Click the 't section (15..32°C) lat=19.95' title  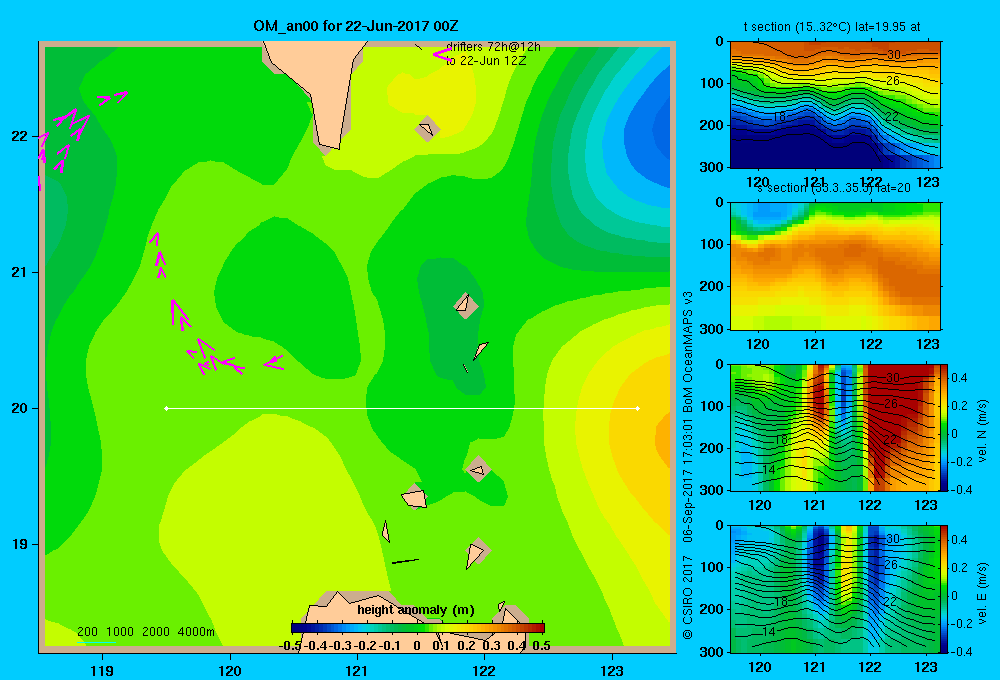click(832, 27)
